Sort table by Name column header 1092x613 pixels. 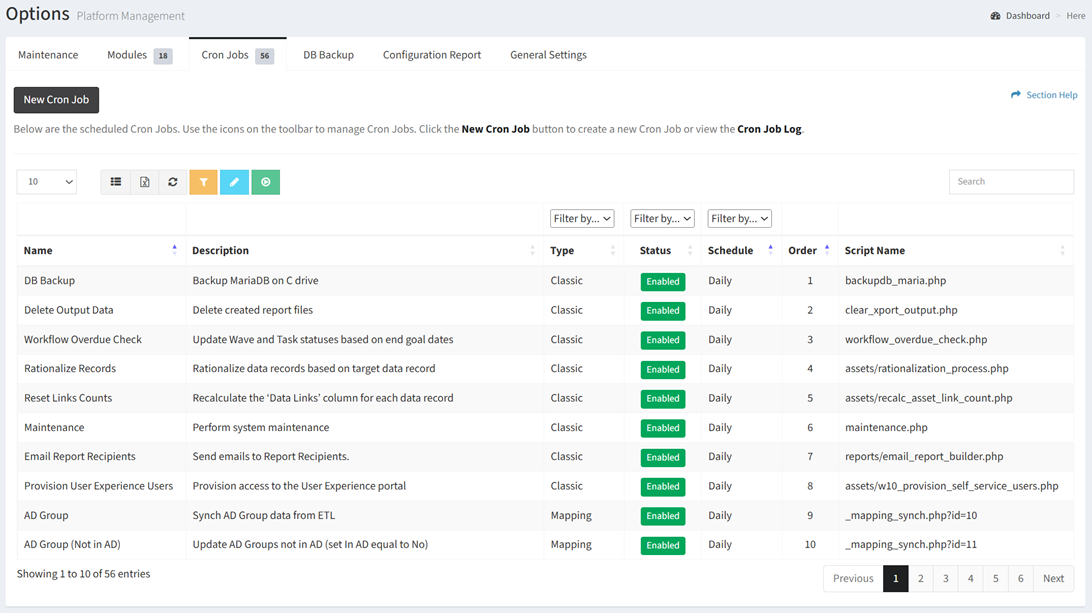(x=38, y=250)
